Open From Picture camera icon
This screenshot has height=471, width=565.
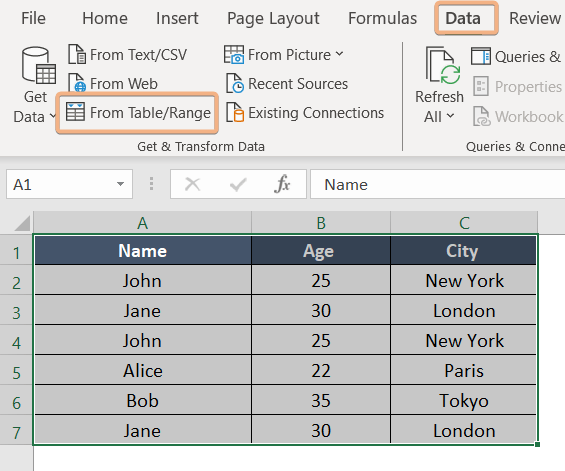point(234,54)
